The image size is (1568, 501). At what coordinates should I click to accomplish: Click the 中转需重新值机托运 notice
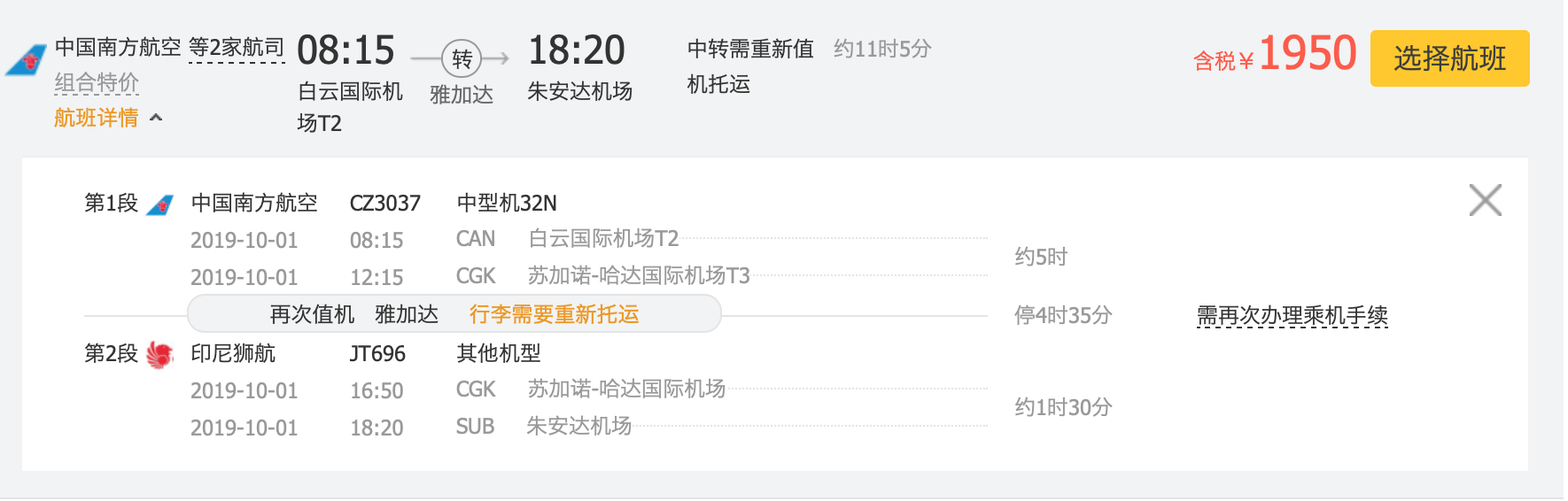pyautogui.click(x=750, y=66)
